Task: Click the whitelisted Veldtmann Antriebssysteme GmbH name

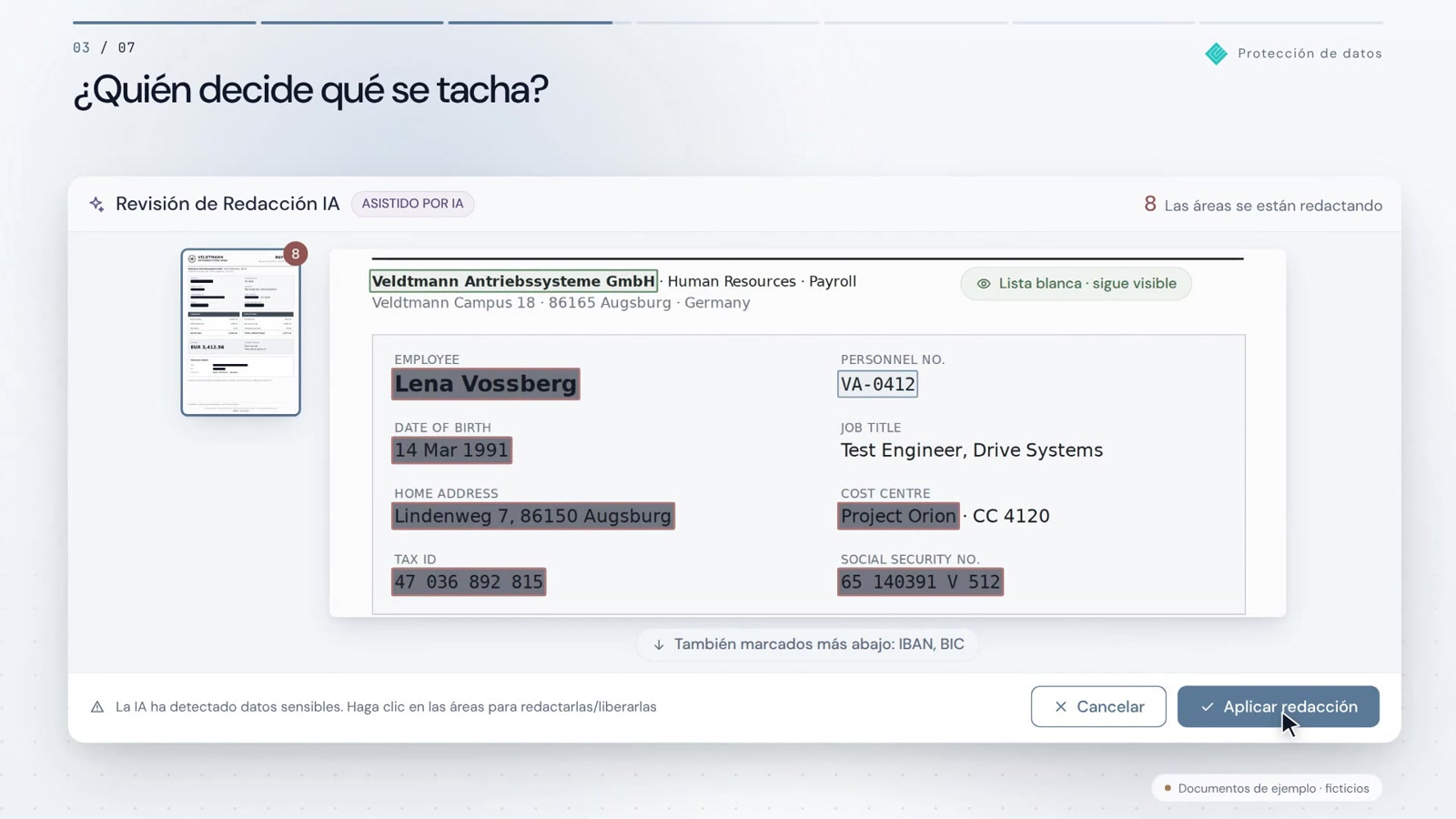Action: 513,281
